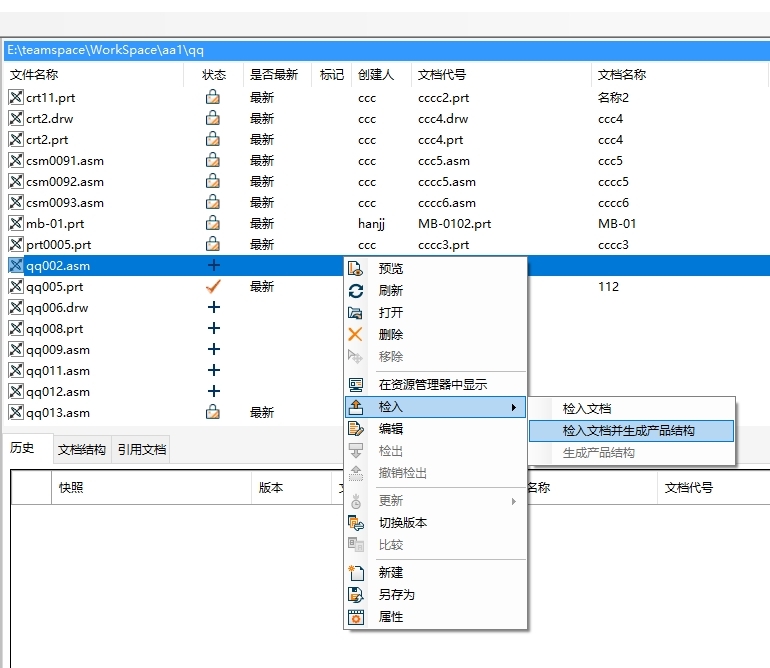Select the file row prt0005.prt
The height and width of the screenshot is (668, 770).
[387, 245]
